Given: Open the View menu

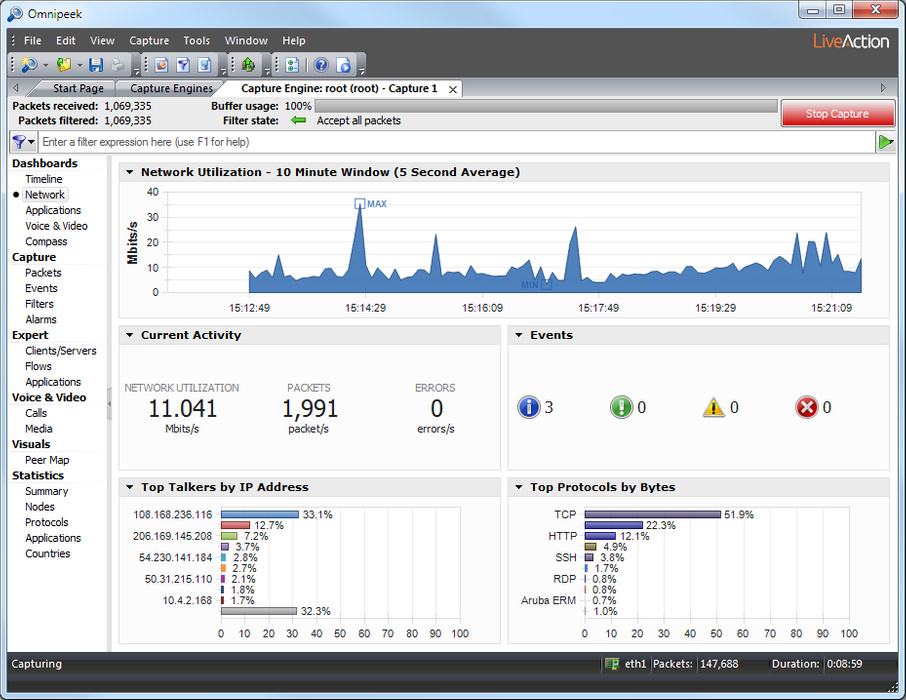Looking at the screenshot, I should coord(102,40).
